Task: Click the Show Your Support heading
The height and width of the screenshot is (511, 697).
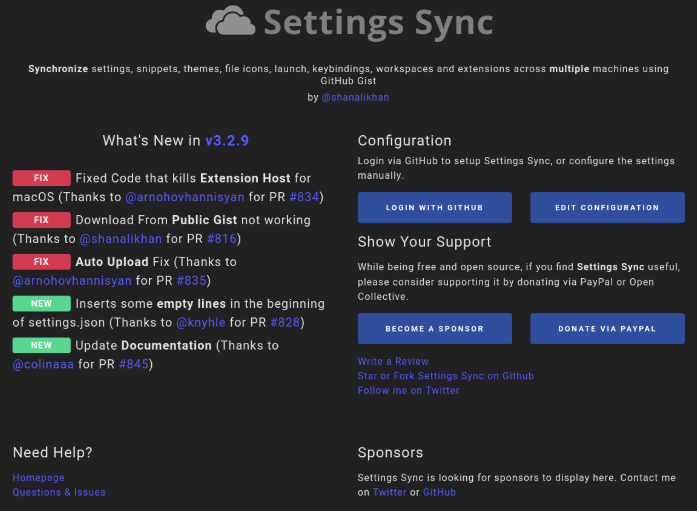Action: 425,242
